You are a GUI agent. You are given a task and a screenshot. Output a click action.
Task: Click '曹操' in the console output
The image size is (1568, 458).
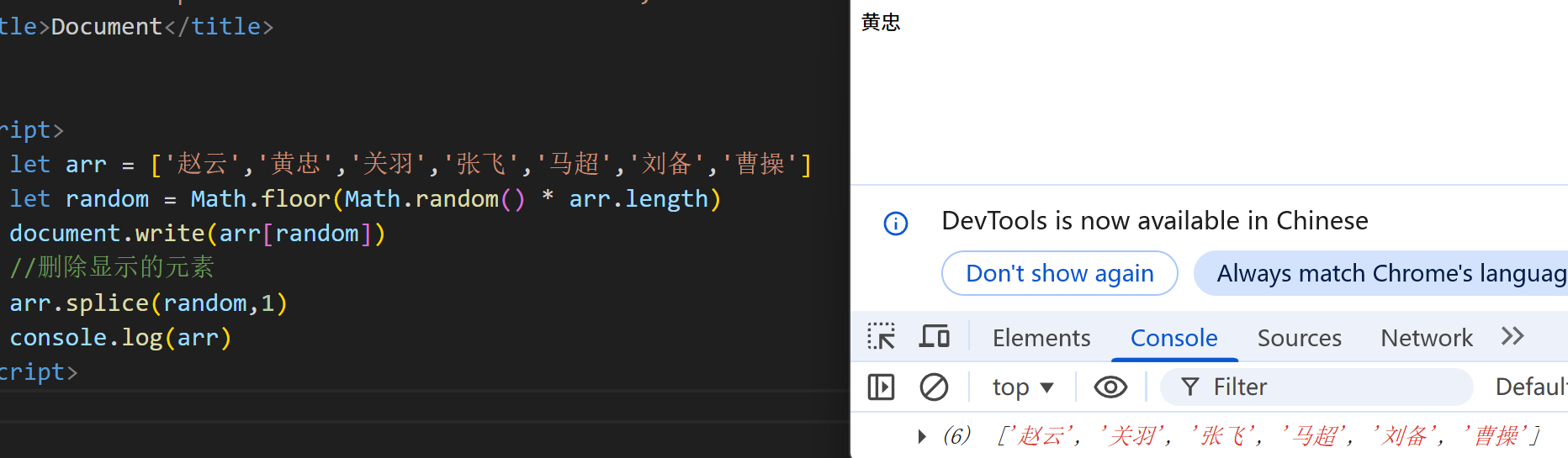pyautogui.click(x=1494, y=436)
